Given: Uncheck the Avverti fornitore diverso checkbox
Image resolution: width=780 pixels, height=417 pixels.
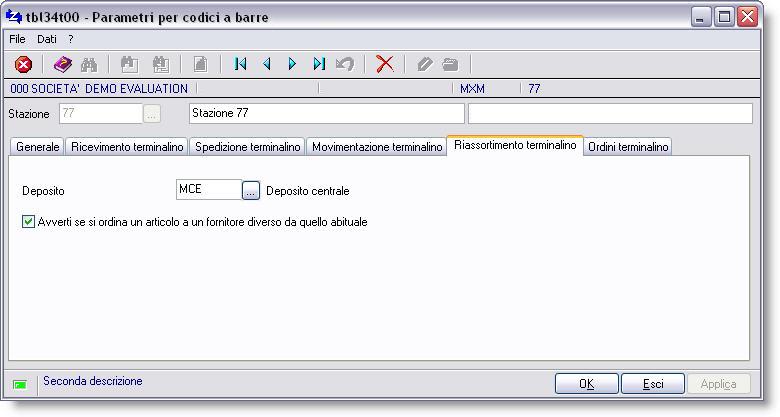Looking at the screenshot, I should pyautogui.click(x=28, y=222).
